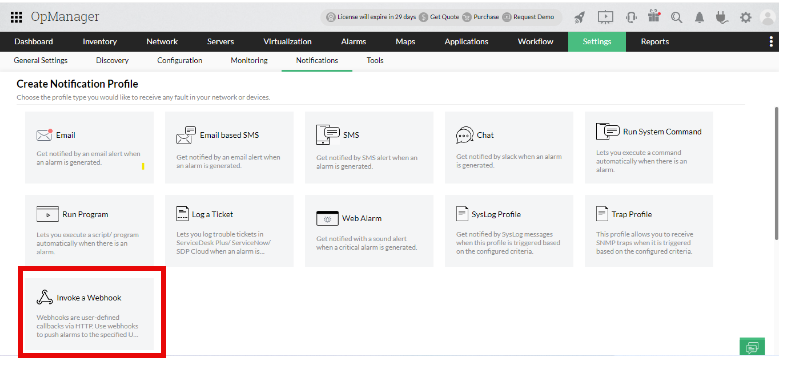The height and width of the screenshot is (371, 785).
Task: Click the Invoke a Webhook icon
Action: tap(45, 297)
